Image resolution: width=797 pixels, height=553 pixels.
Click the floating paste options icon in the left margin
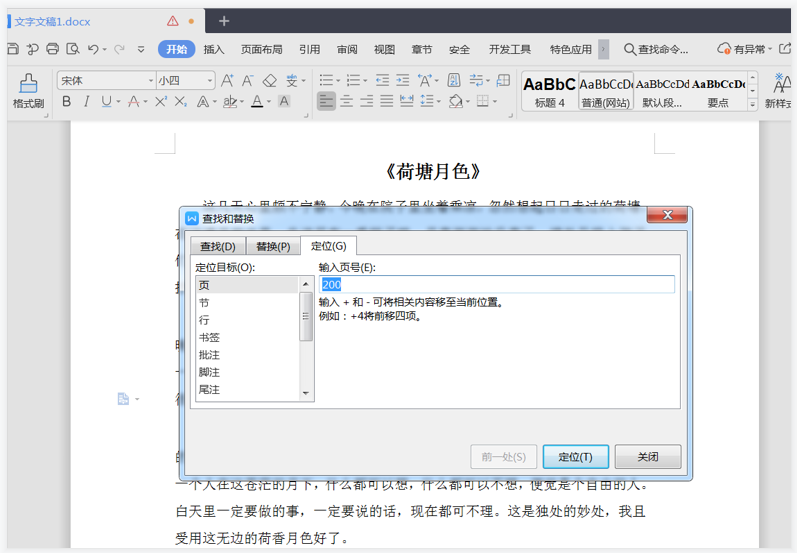(x=123, y=399)
